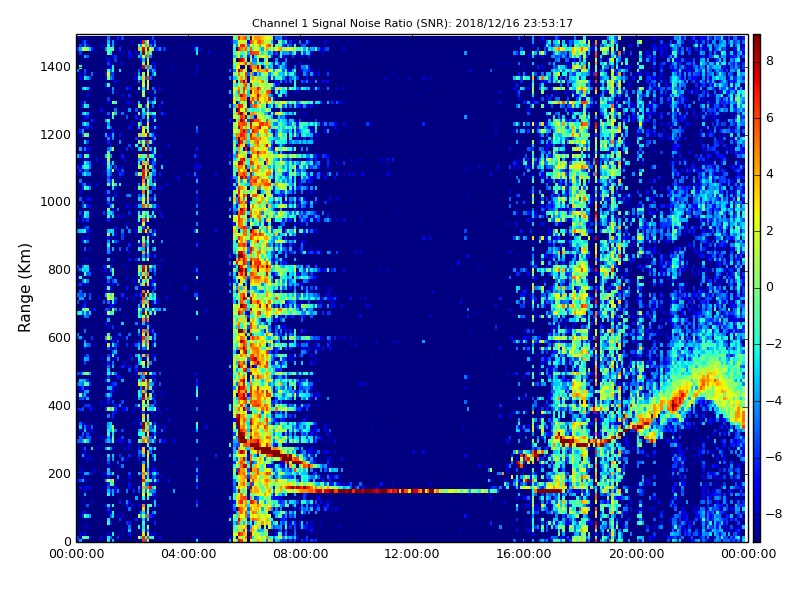800x600 pixels.
Task: Click the 08:00:00 time tick label
Action: (301, 554)
